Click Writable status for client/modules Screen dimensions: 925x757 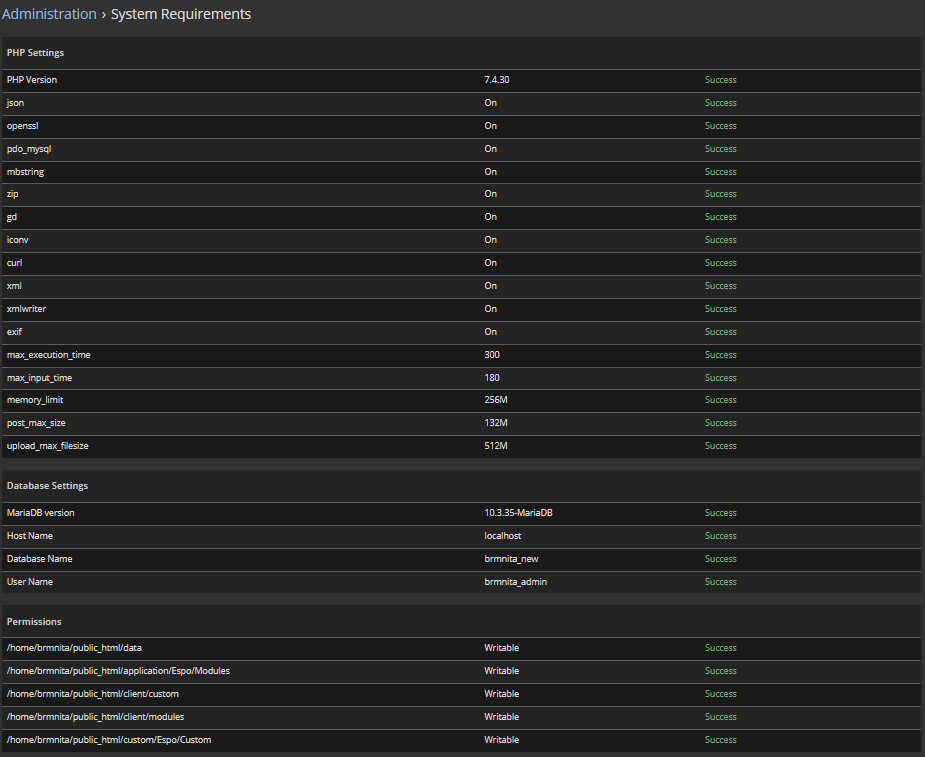[x=502, y=717]
